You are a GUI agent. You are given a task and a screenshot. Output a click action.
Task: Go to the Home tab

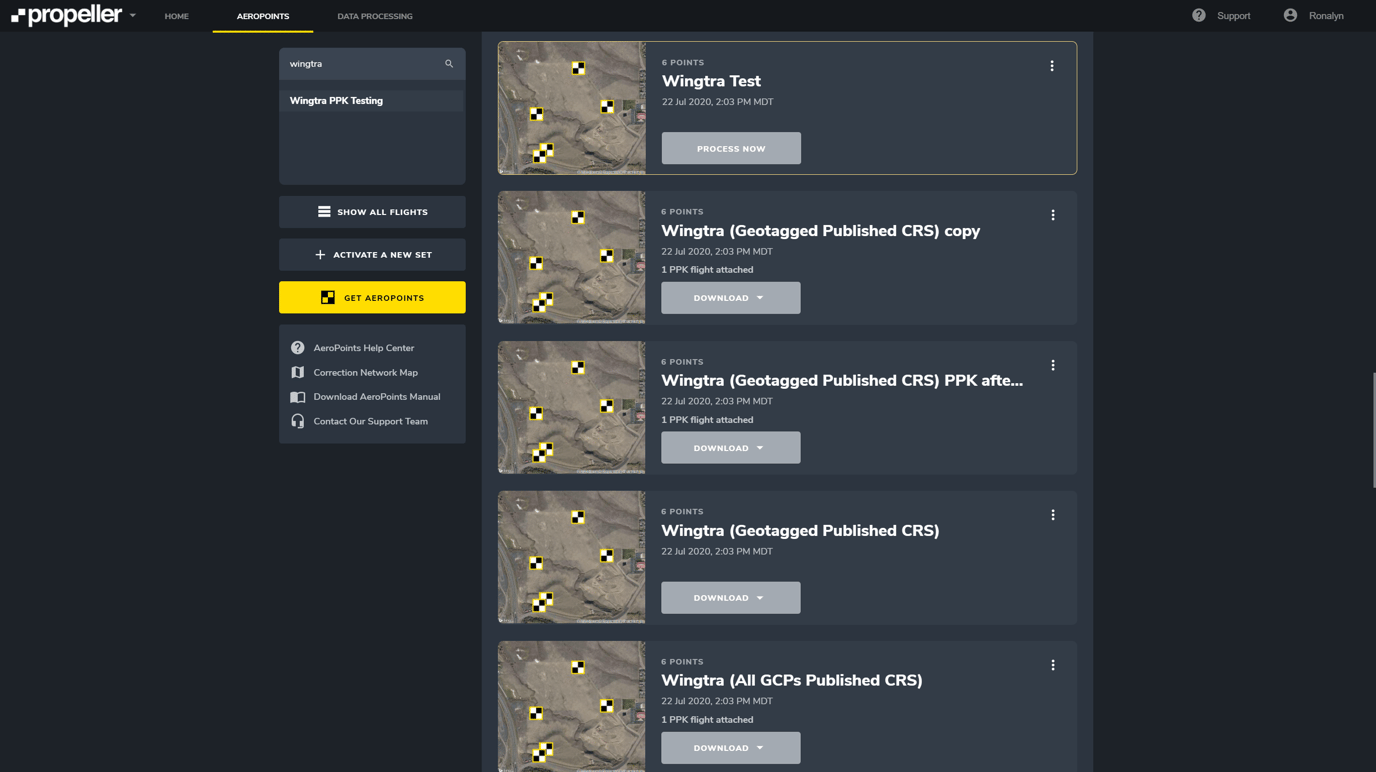tap(177, 16)
